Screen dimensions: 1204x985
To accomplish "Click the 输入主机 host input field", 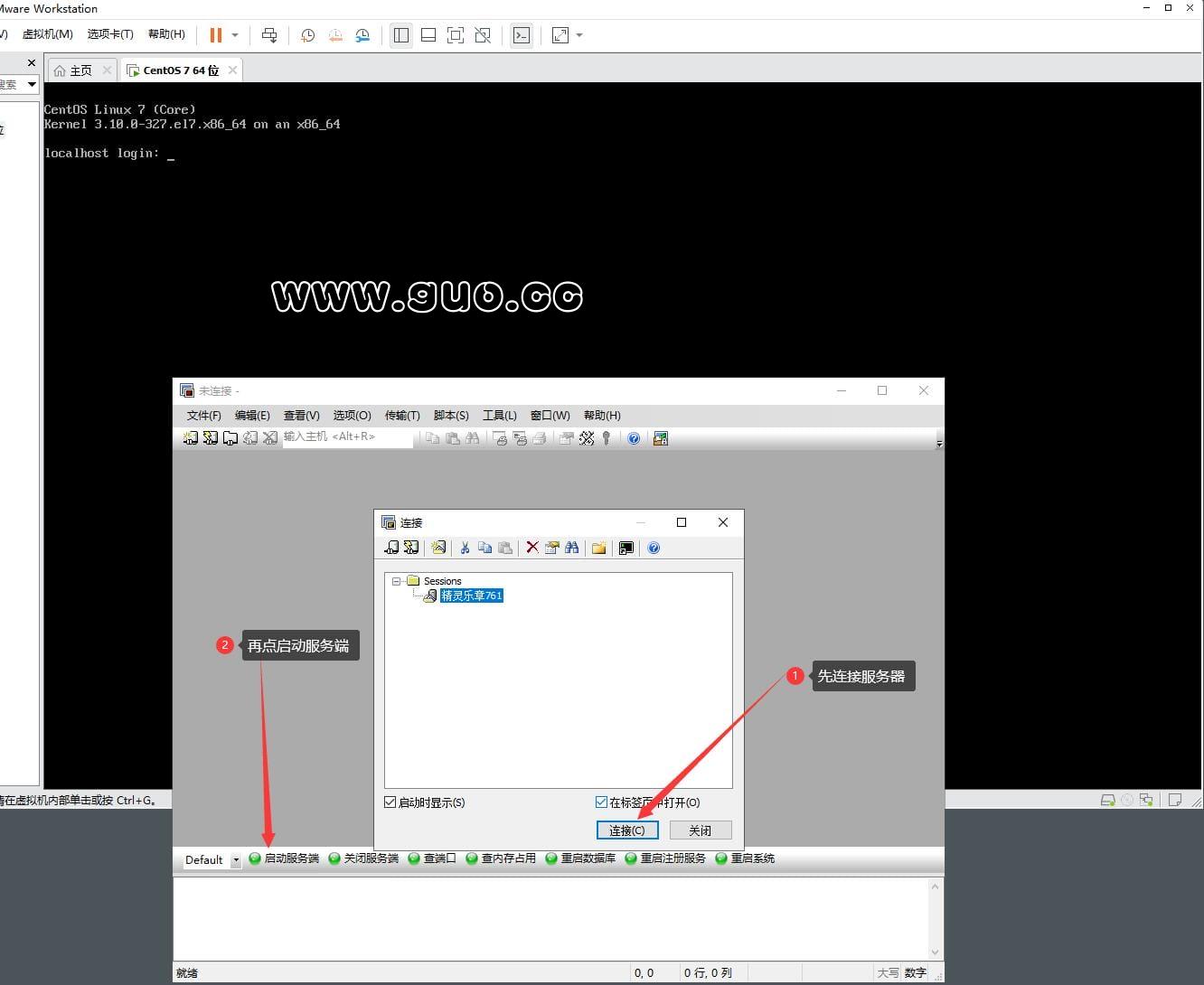I will (347, 437).
